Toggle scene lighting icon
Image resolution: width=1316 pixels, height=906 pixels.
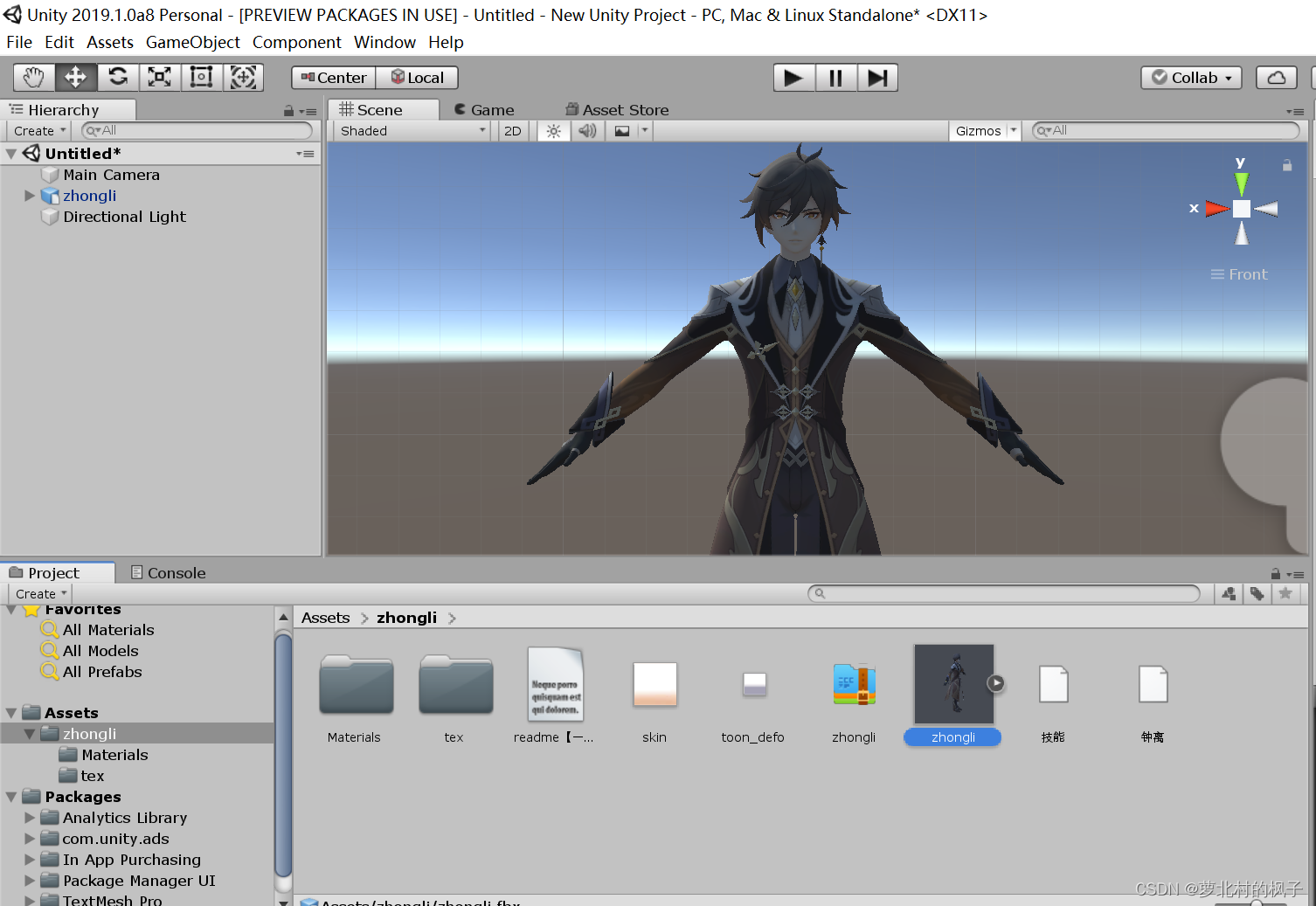pos(553,131)
